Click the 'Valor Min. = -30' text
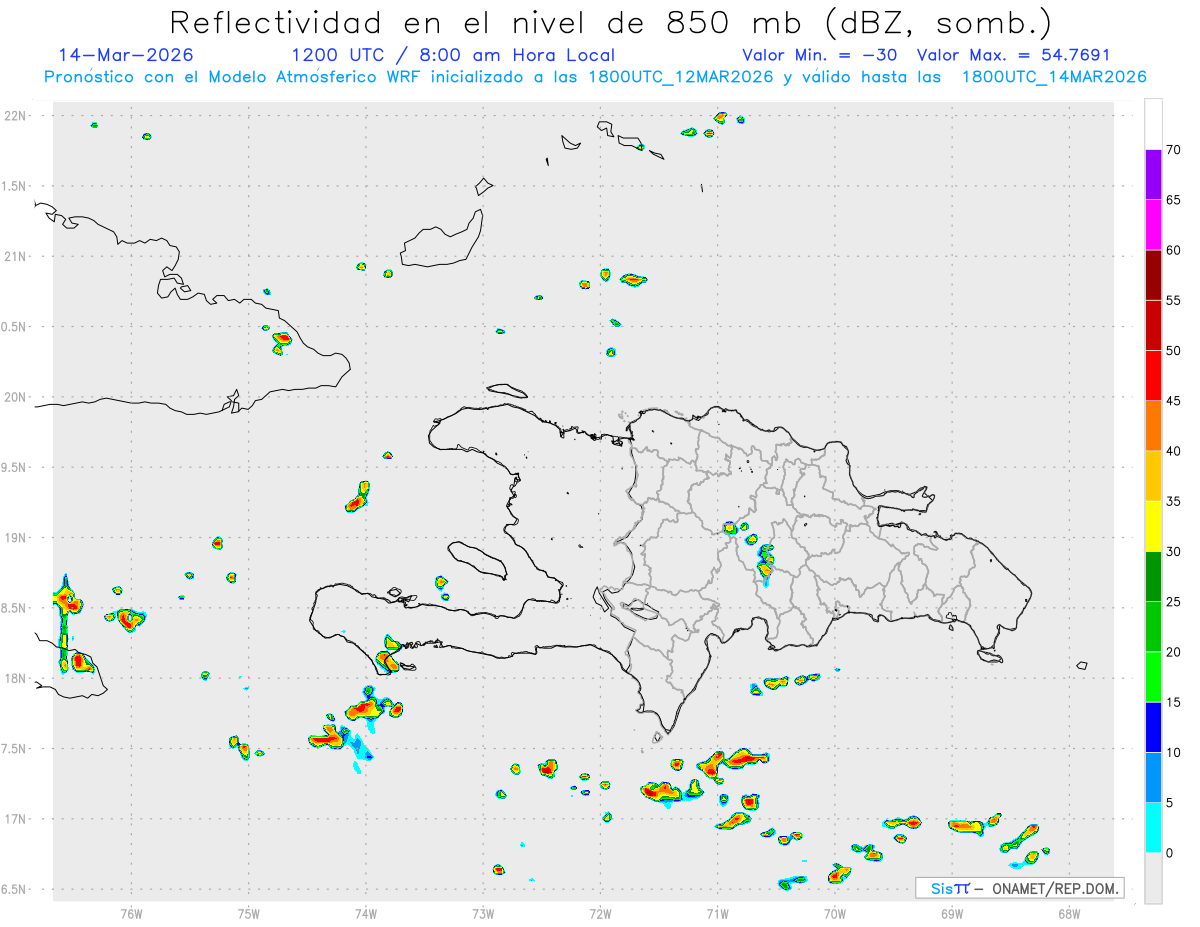Viewport: 1200px width, 927px height. tap(819, 55)
